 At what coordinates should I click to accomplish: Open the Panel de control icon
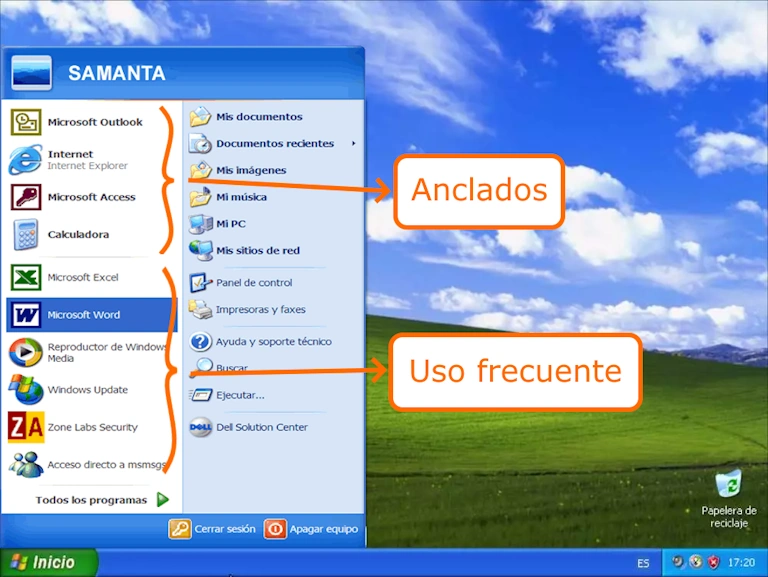pos(200,283)
